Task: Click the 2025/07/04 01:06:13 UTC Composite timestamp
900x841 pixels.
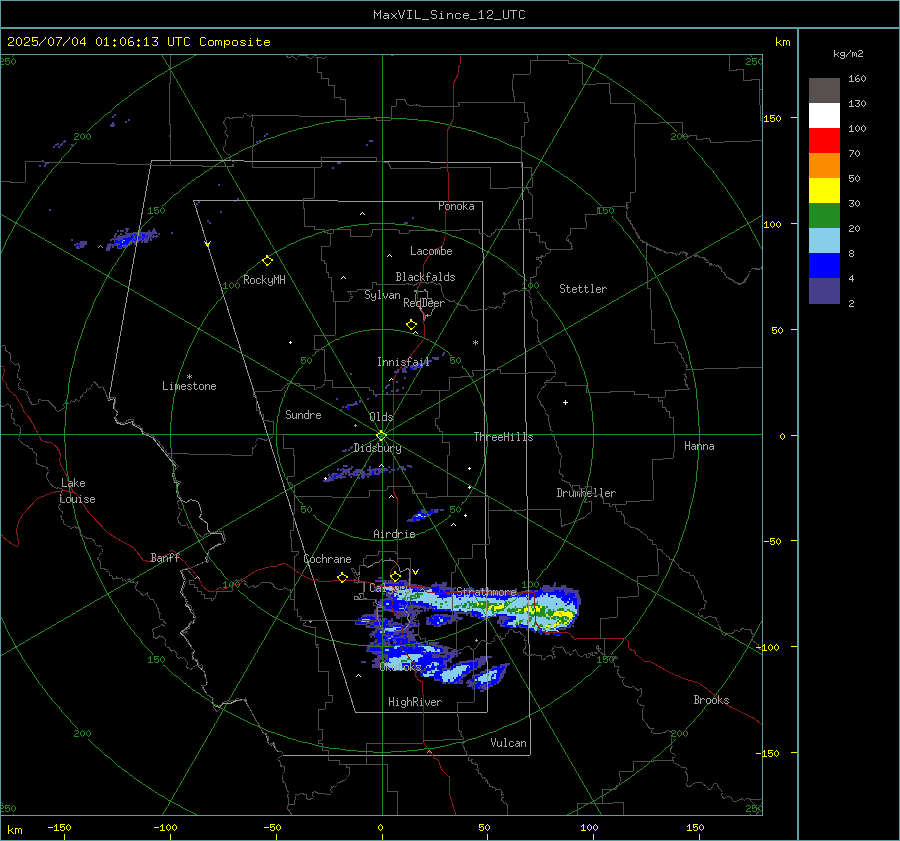Action: [x=139, y=42]
